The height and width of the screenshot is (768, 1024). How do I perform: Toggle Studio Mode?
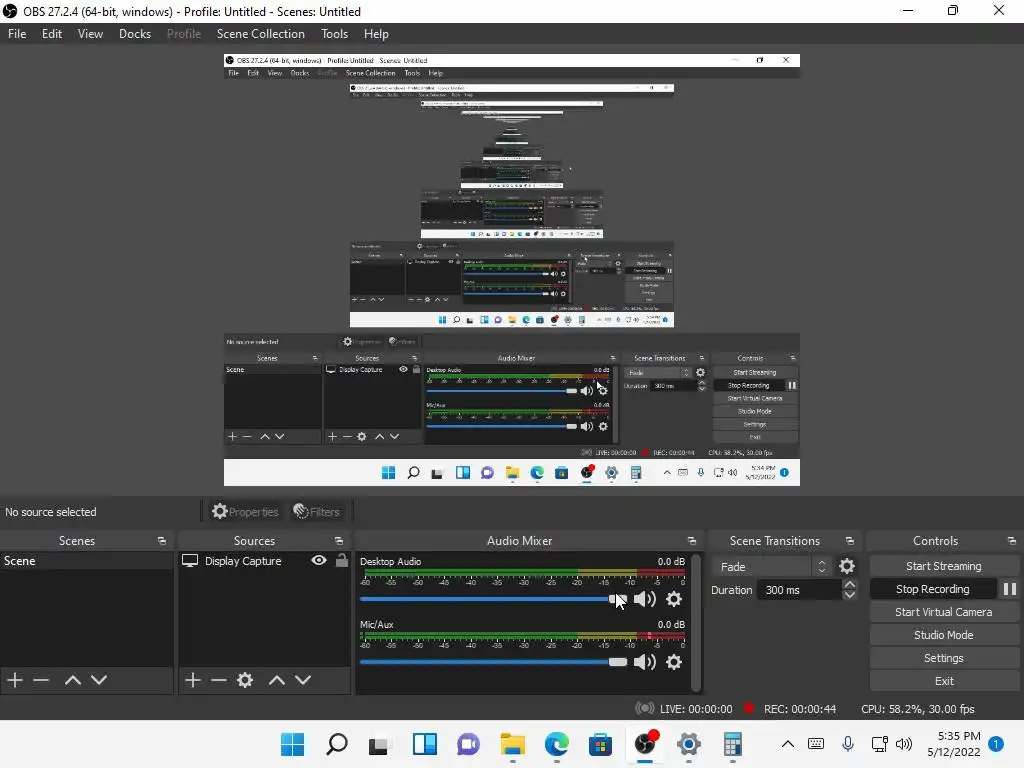pyautogui.click(x=944, y=635)
